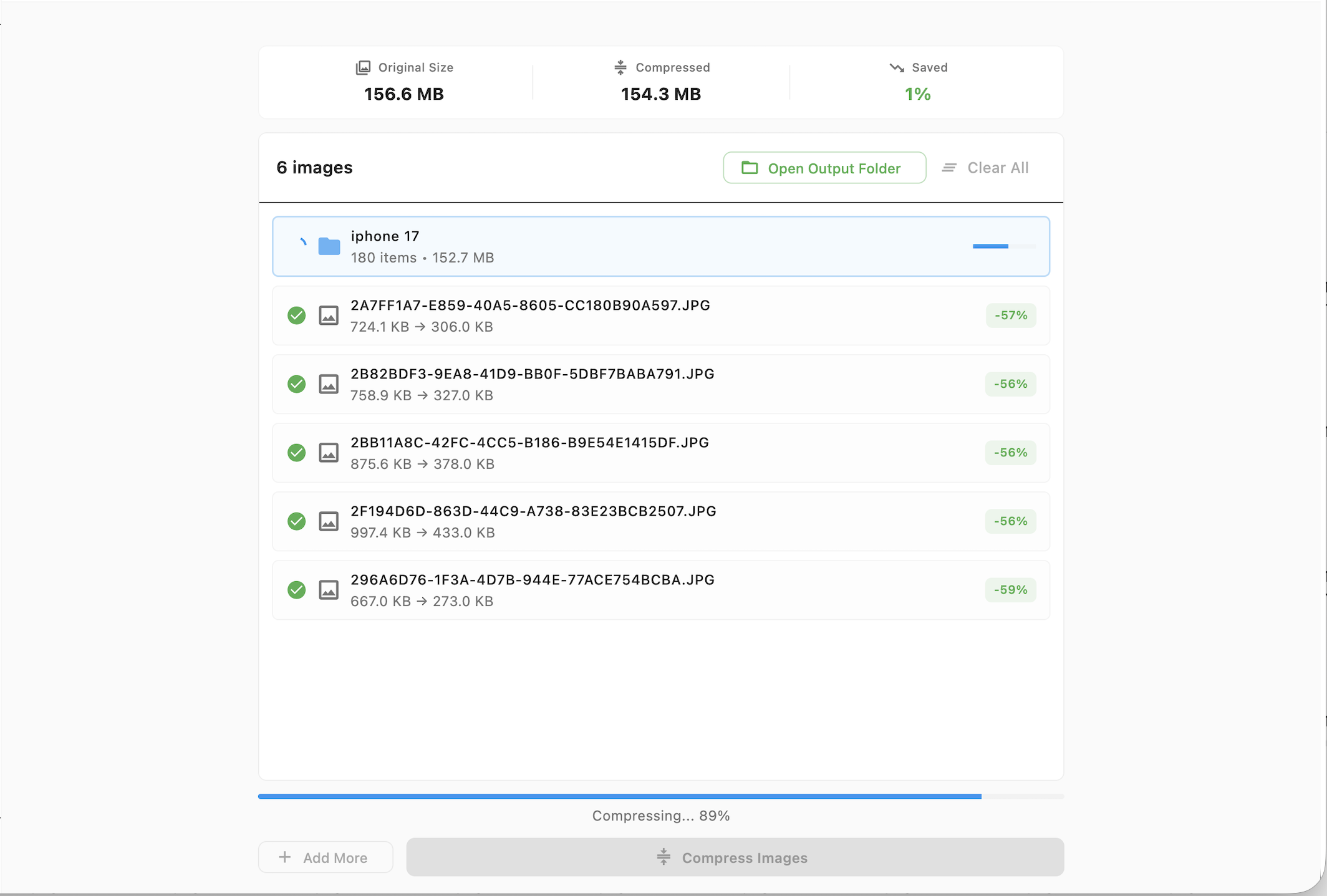
Task: Select the 2BB11A8C-42FC JPG row
Action: point(660,453)
